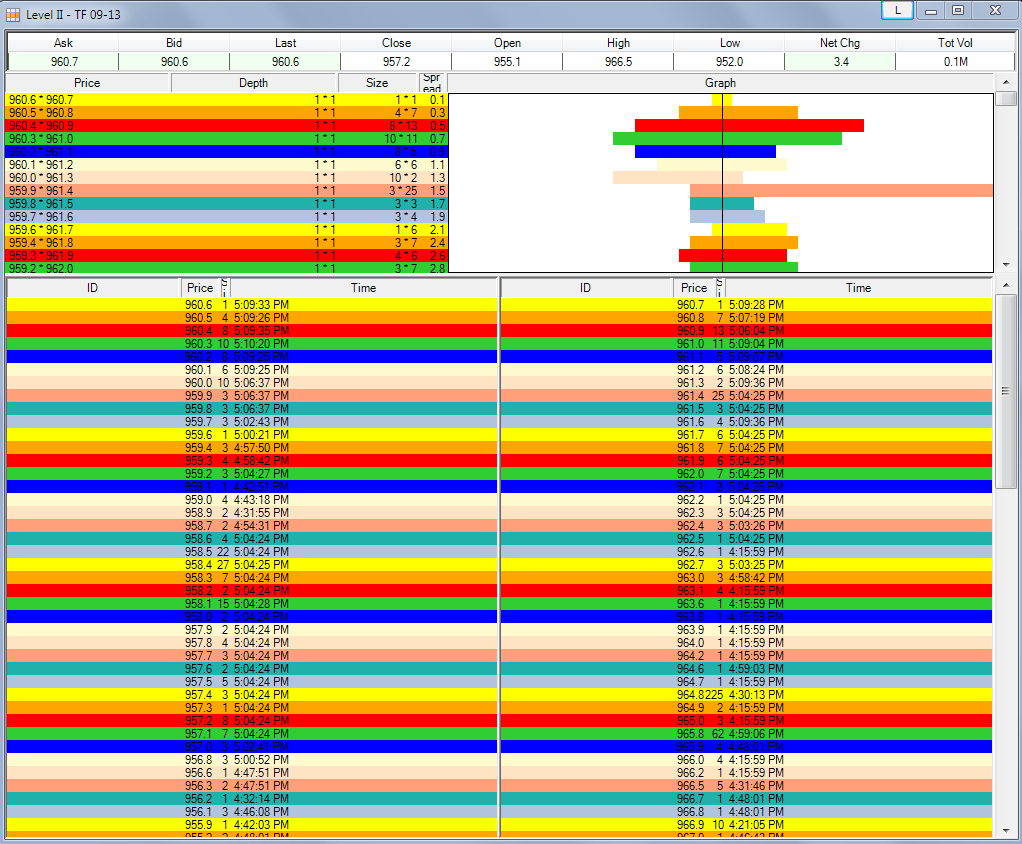Select bid row 955.9 at 4:42:03 PM

(x=252, y=825)
